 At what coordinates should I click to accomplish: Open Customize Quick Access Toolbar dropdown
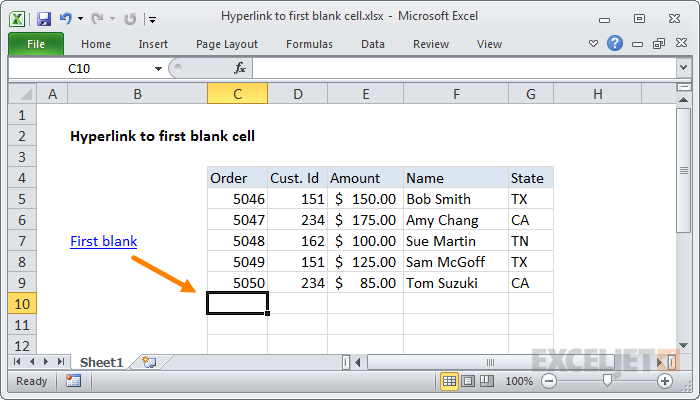(x=153, y=20)
